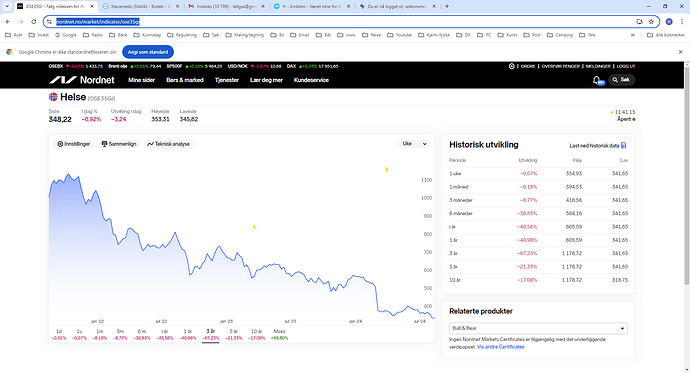Open the Teknisk analyse tool

pyautogui.click(x=169, y=144)
